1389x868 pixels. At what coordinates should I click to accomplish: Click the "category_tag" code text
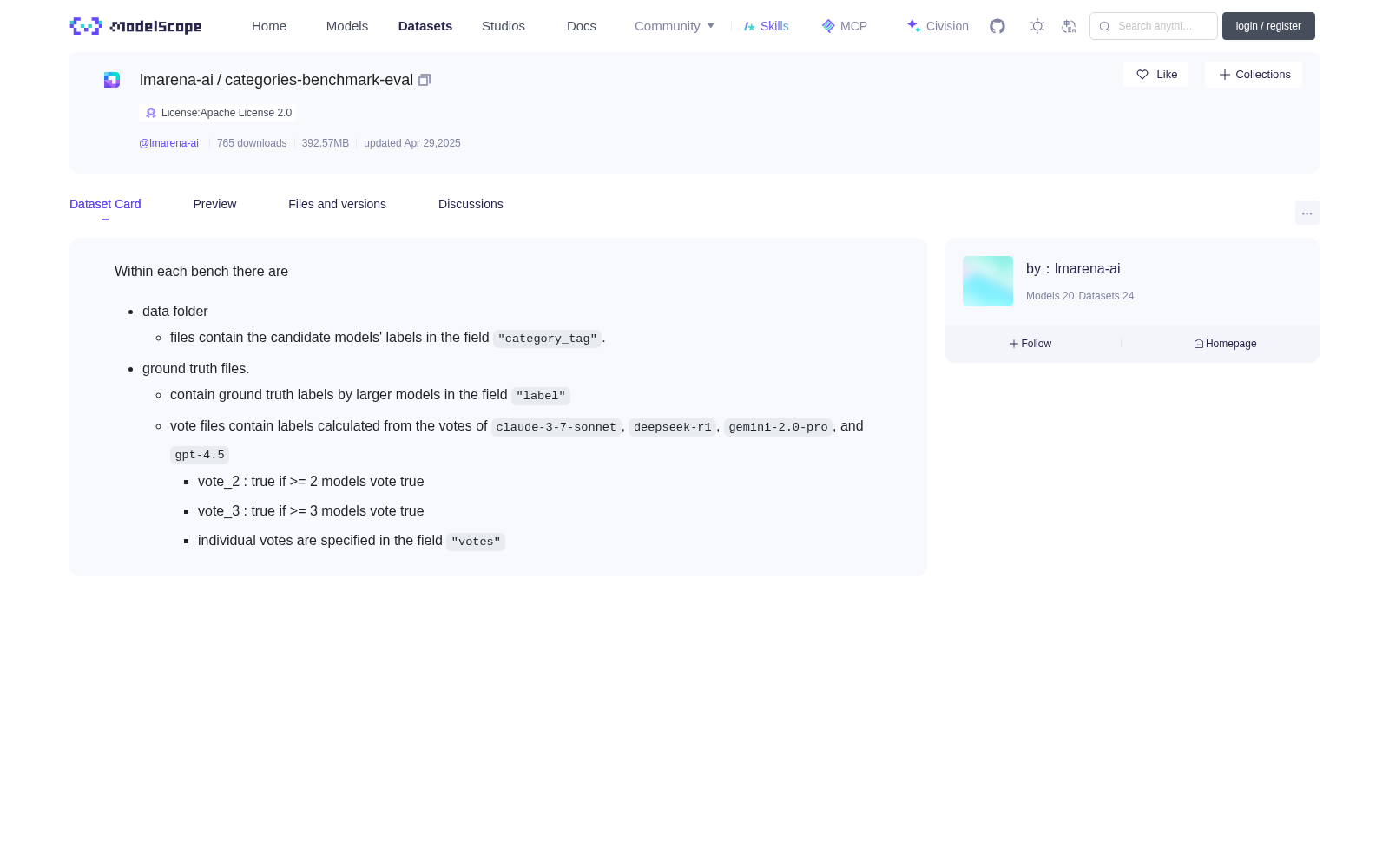coord(547,339)
